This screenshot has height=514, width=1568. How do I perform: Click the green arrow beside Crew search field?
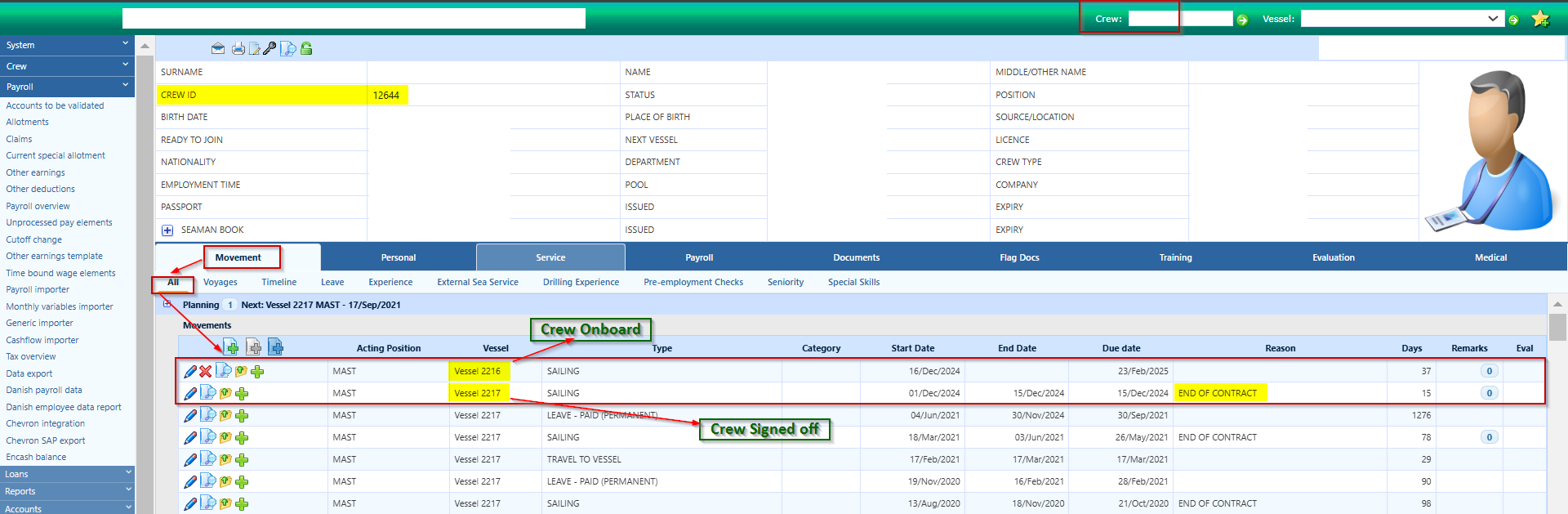coord(1242,20)
